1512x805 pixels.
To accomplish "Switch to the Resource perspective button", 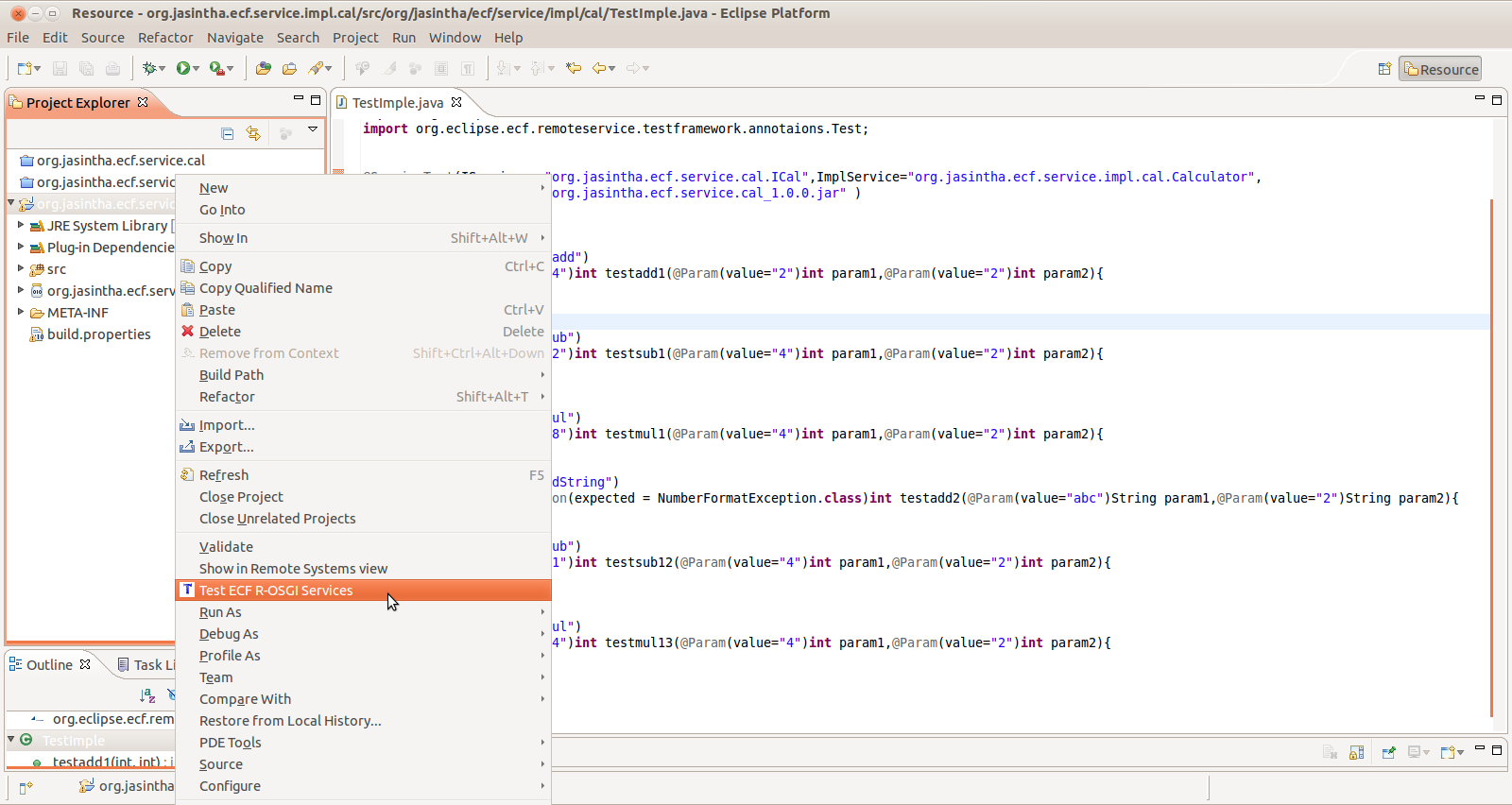I will [1440, 69].
